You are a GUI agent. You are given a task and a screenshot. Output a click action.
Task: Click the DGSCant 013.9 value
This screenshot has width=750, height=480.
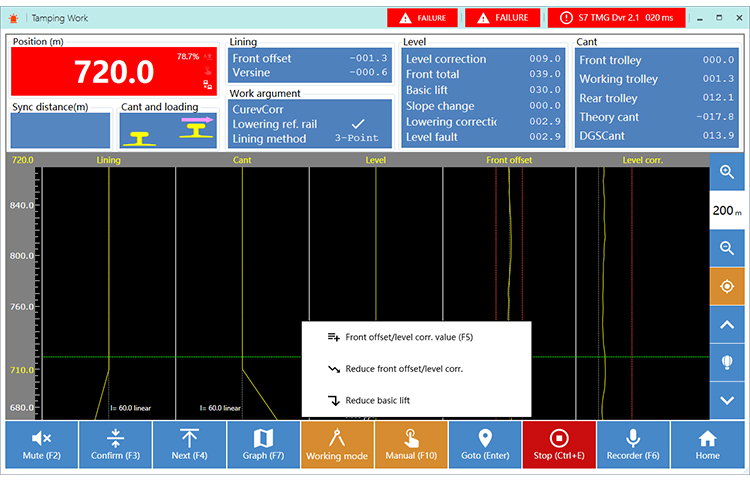[x=718, y=136]
